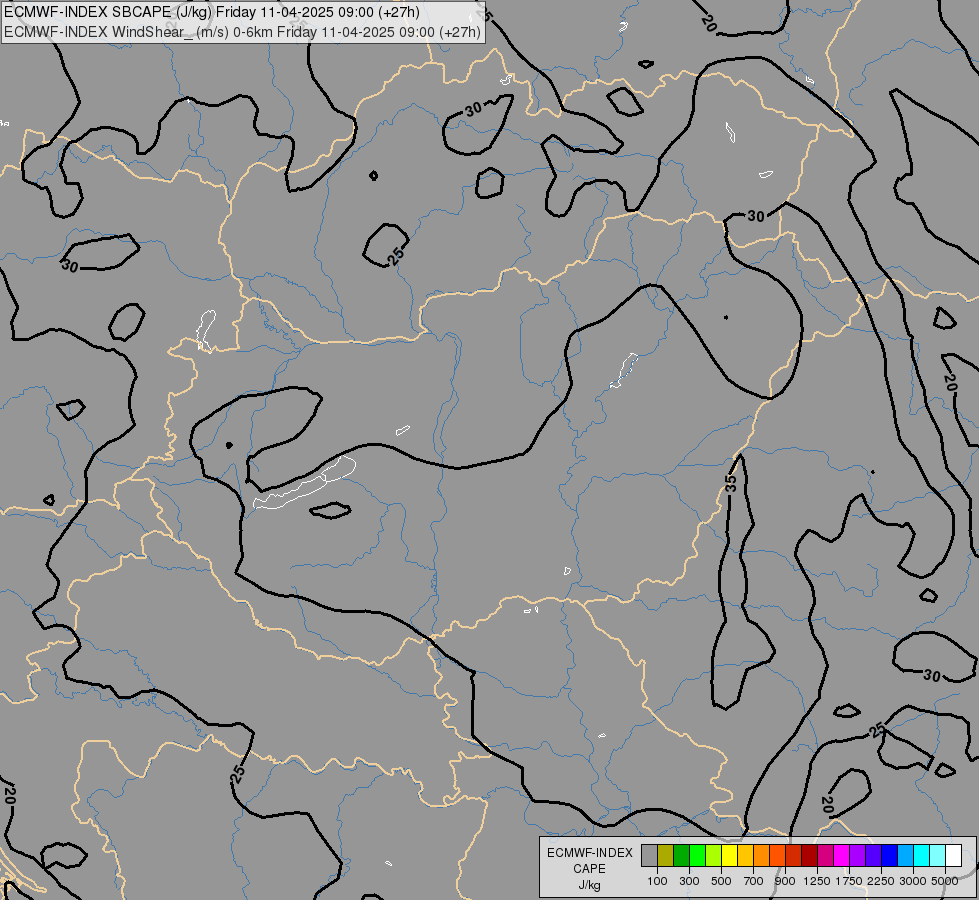This screenshot has width=979, height=900.
Task: Select the olive swatch above the 100 label
Action: click(x=666, y=856)
